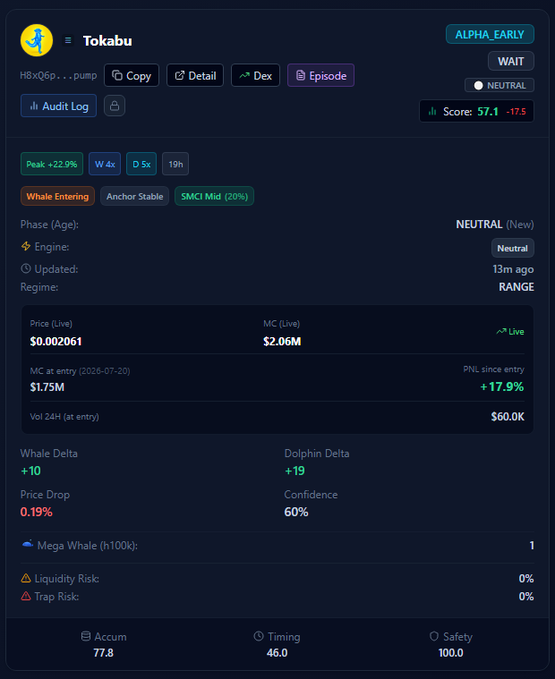This screenshot has height=679, width=555.
Task: Click the ALPHA_EARLY badge
Action: [490, 34]
